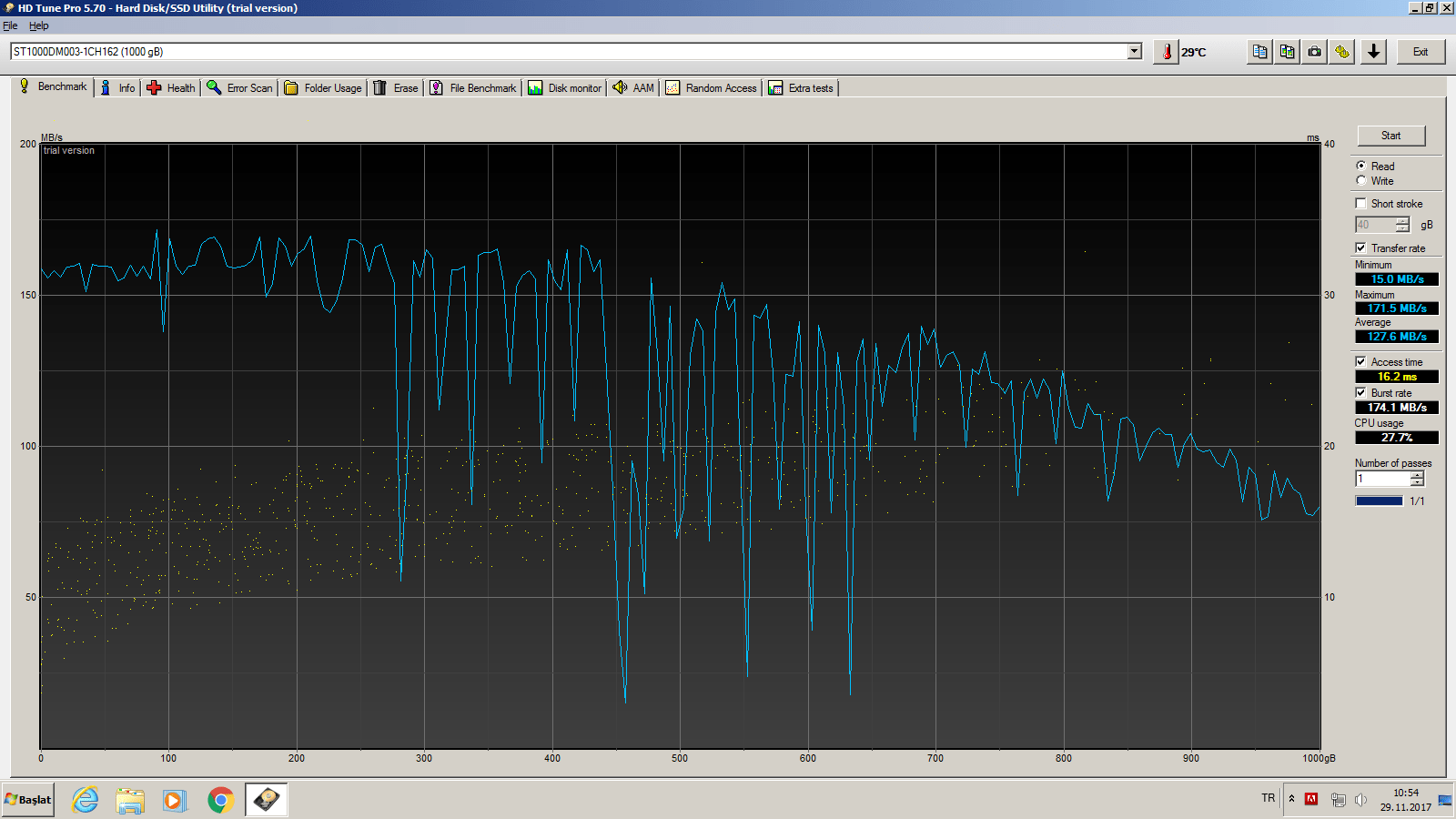Click the Exit button
The height and width of the screenshot is (819, 1456).
coord(1420,52)
